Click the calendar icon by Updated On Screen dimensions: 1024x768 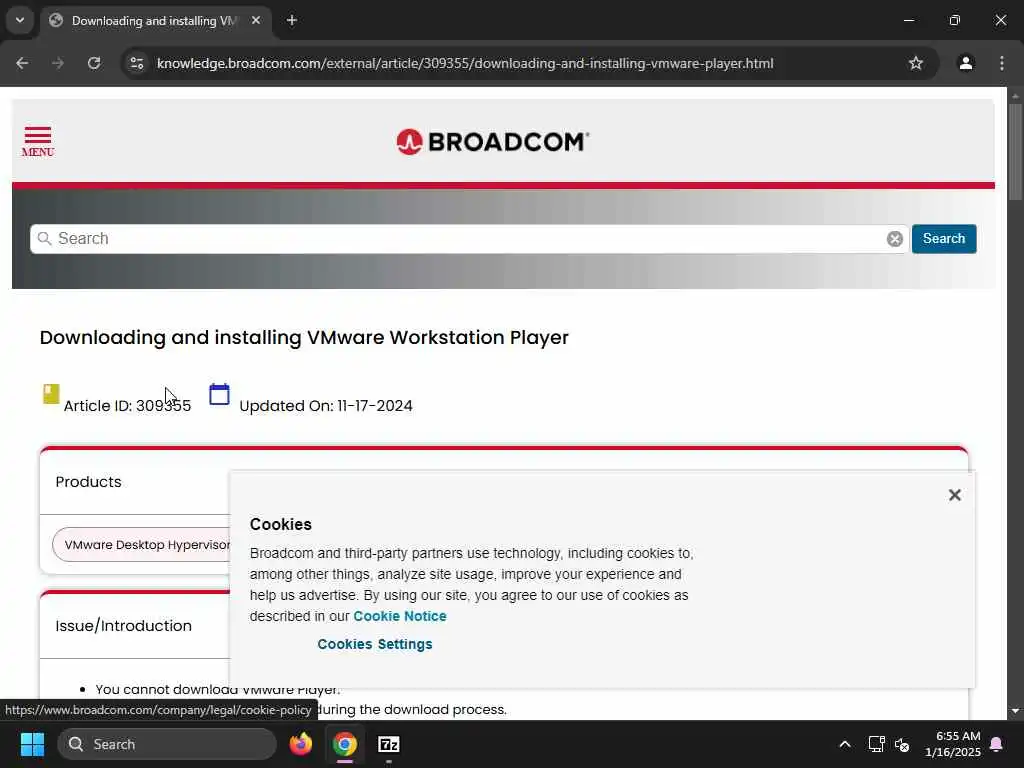219,394
